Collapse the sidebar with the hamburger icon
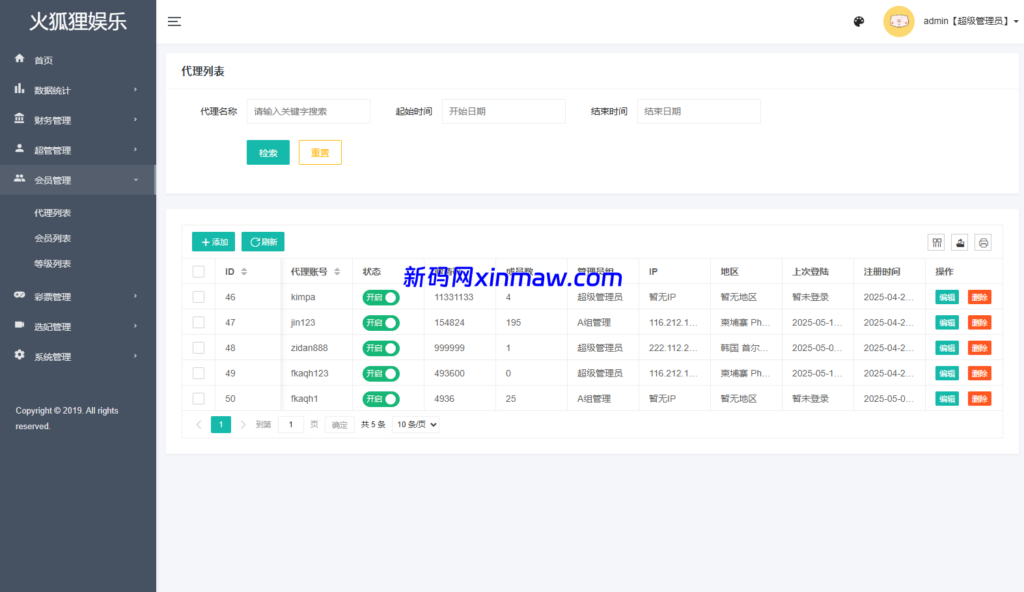 [174, 22]
